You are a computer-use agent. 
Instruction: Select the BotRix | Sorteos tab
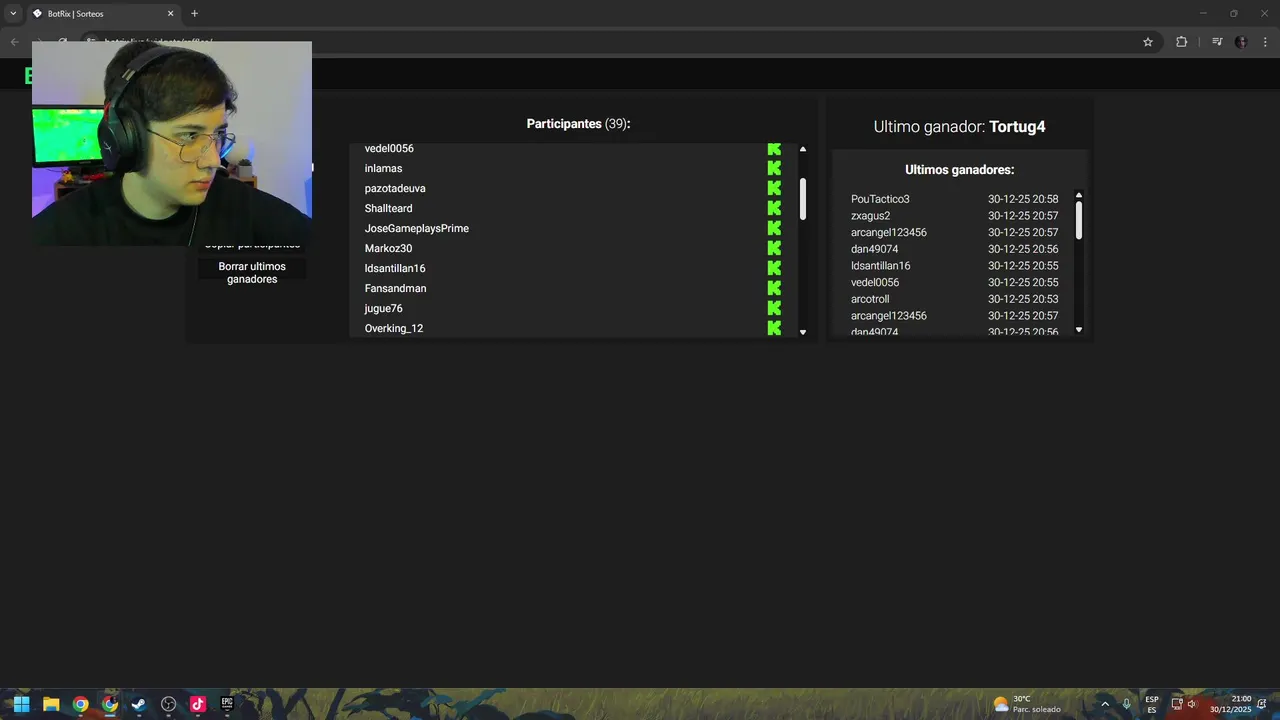[102, 14]
